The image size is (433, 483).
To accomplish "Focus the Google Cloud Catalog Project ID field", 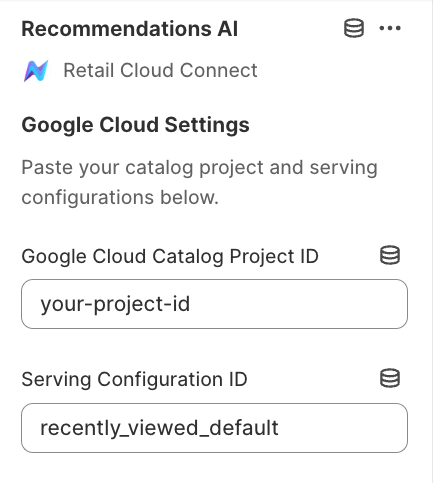I will tap(214, 304).
